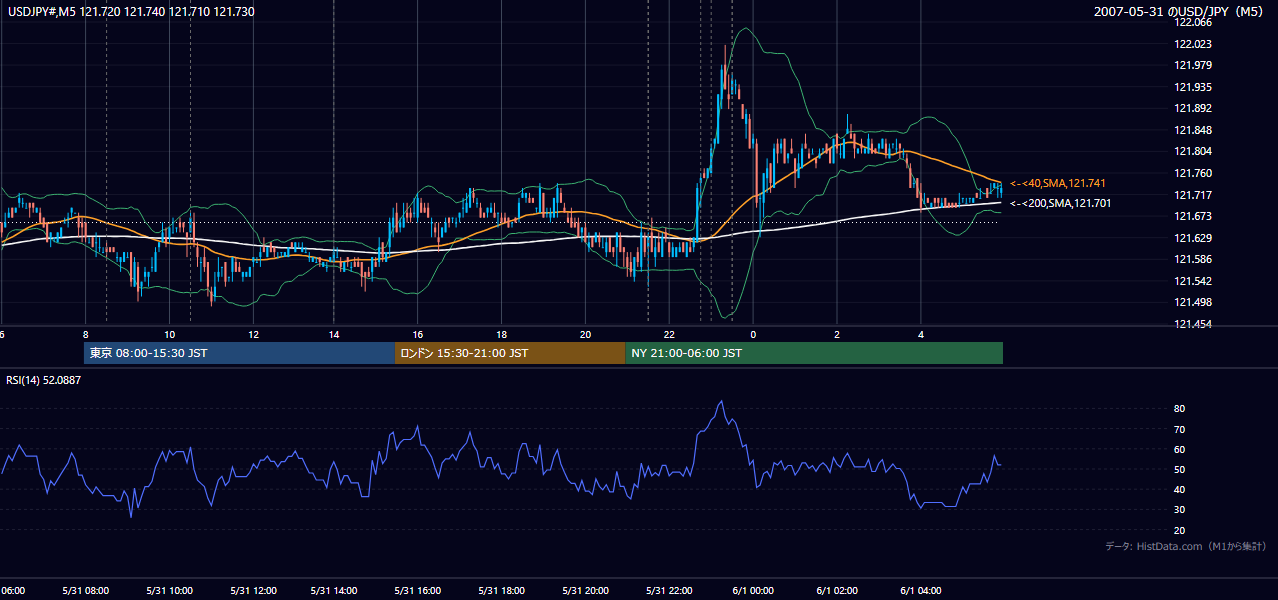Viewport: 1278px width, 600px height.
Task: Select the Tokyo 08:00-15:30 JST session bar
Action: tap(240, 353)
